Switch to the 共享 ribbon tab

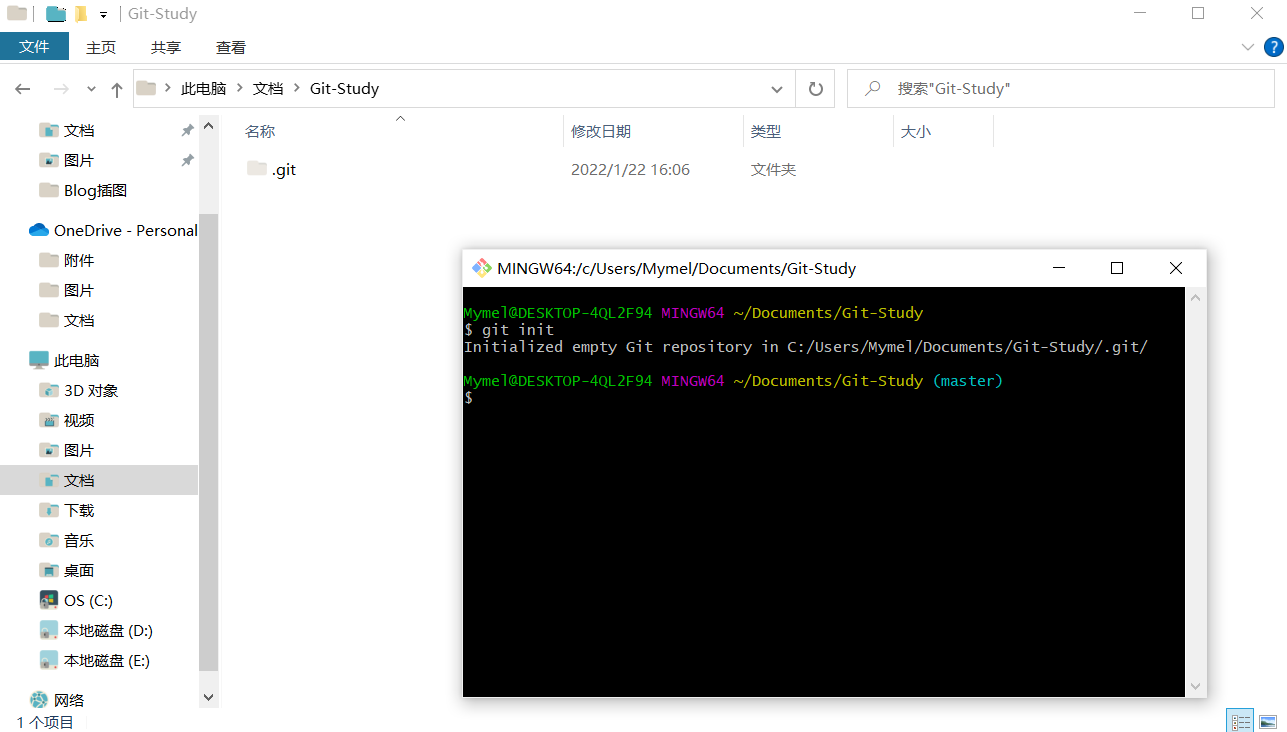[166, 47]
